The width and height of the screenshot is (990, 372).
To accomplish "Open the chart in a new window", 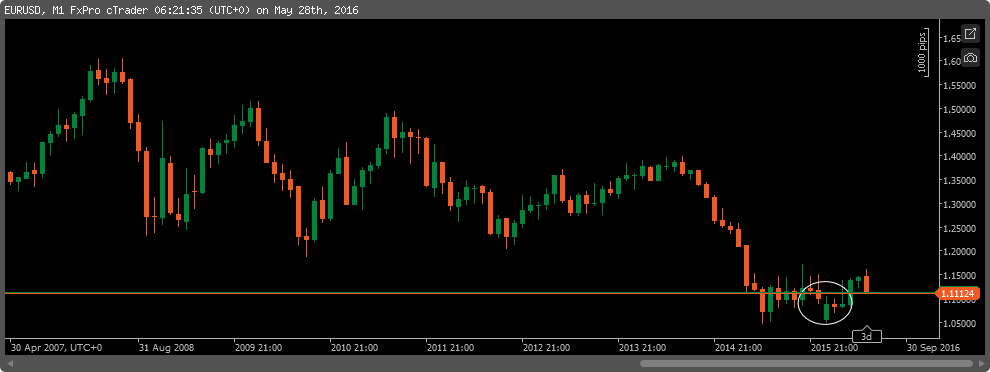I will point(970,33).
